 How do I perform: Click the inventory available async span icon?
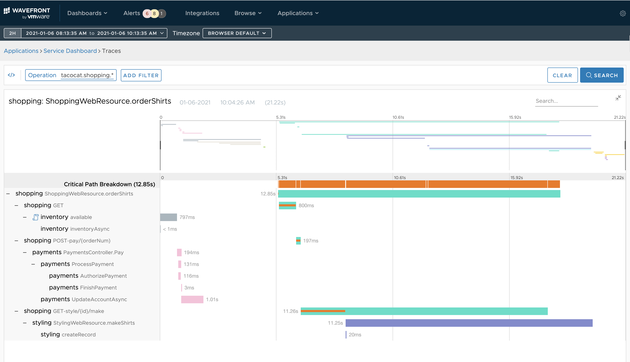coord(35,217)
